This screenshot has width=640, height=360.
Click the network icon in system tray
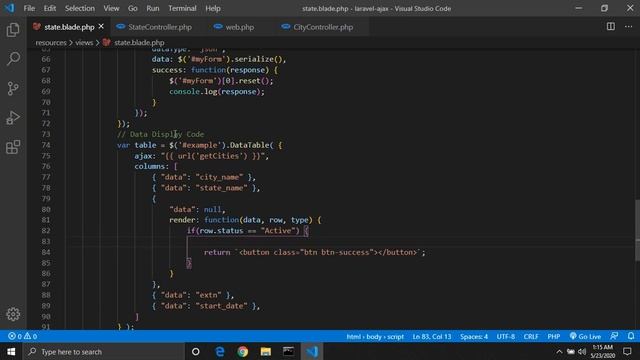click(571, 351)
